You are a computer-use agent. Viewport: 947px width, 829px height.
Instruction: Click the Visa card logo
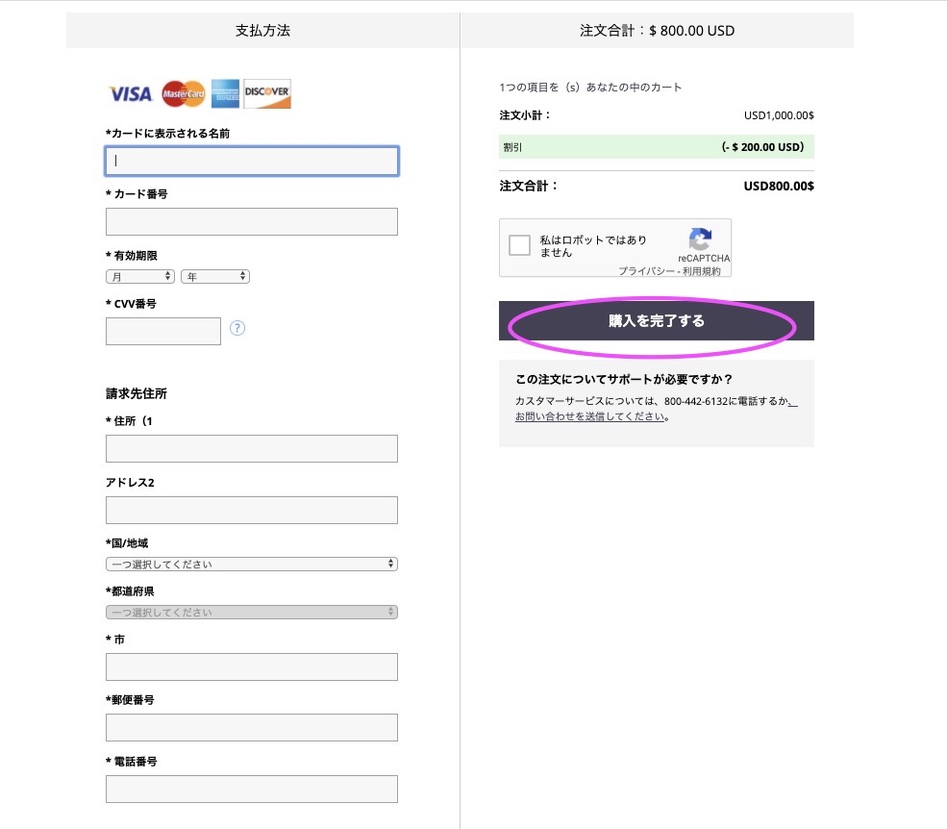[131, 94]
